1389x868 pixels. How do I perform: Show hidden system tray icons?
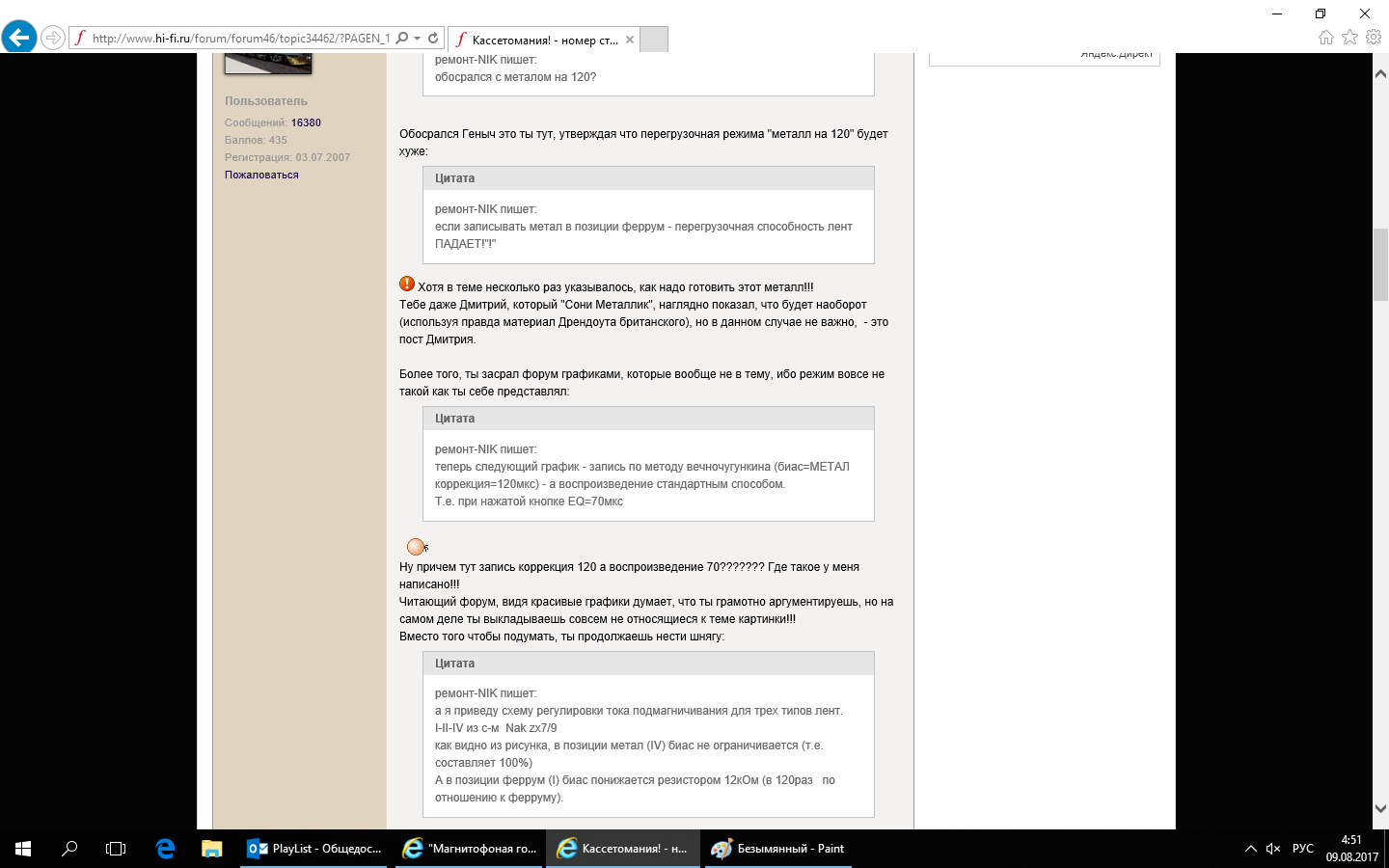1250,849
